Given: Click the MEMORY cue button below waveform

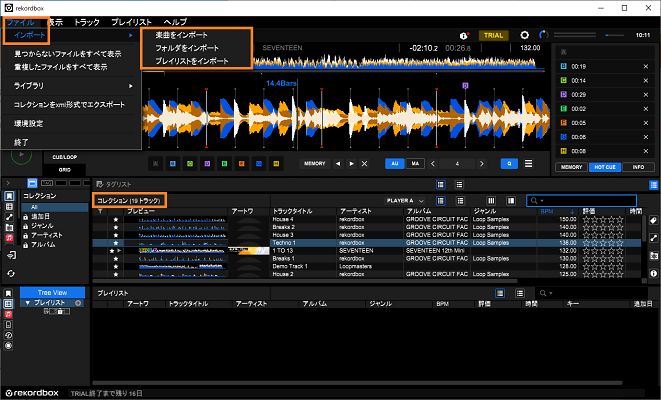Looking at the screenshot, I should tap(314, 164).
